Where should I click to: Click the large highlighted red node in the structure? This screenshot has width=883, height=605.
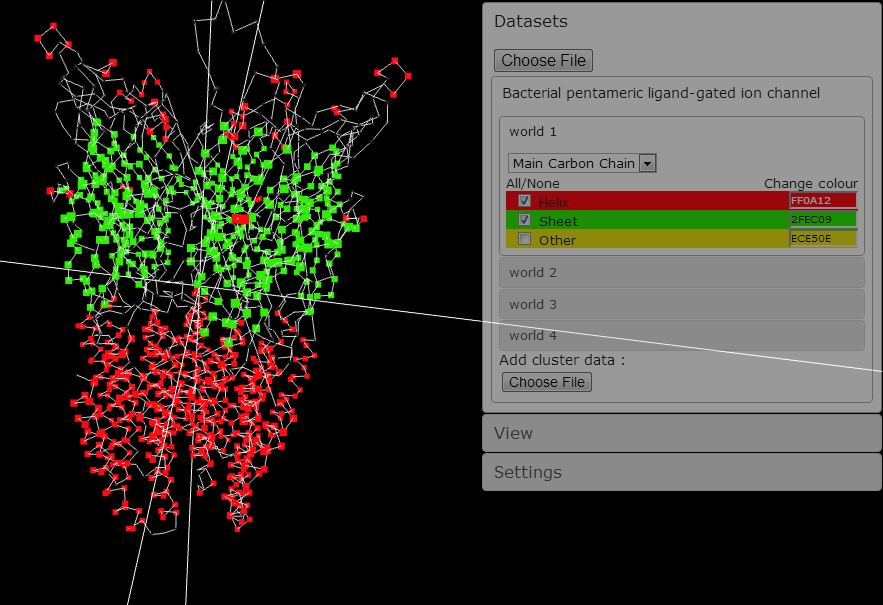(x=240, y=218)
